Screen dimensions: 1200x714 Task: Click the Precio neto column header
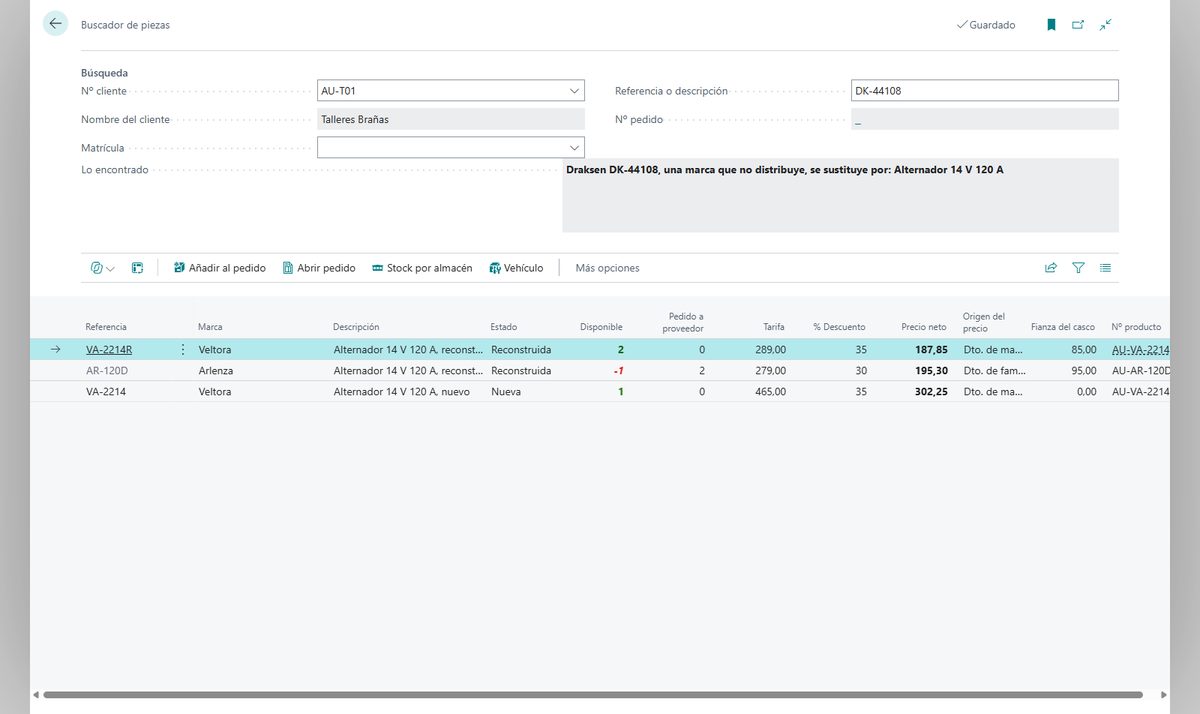tap(923, 327)
